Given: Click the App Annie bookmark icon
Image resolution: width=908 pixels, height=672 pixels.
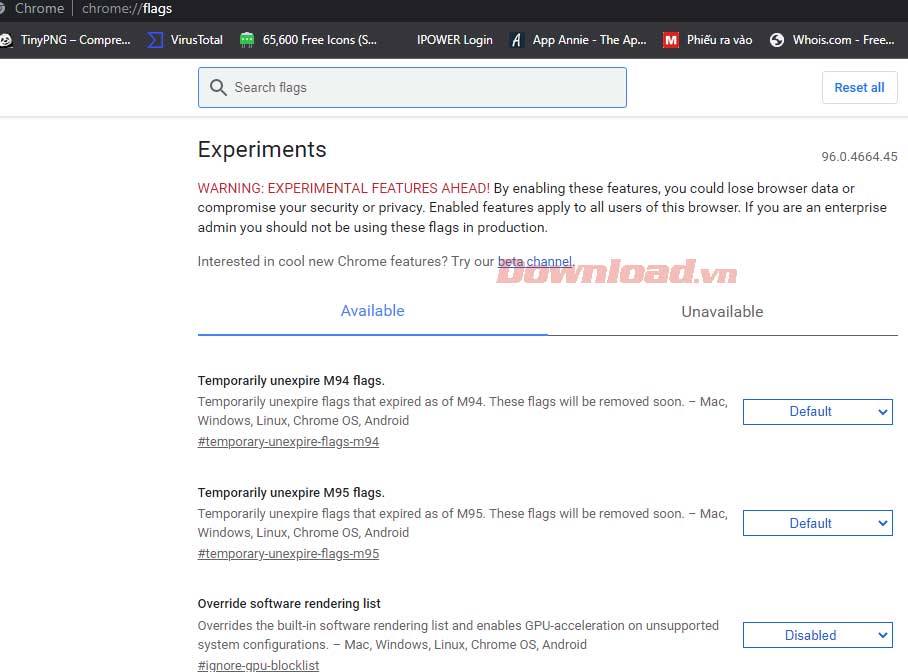Looking at the screenshot, I should pyautogui.click(x=516, y=40).
